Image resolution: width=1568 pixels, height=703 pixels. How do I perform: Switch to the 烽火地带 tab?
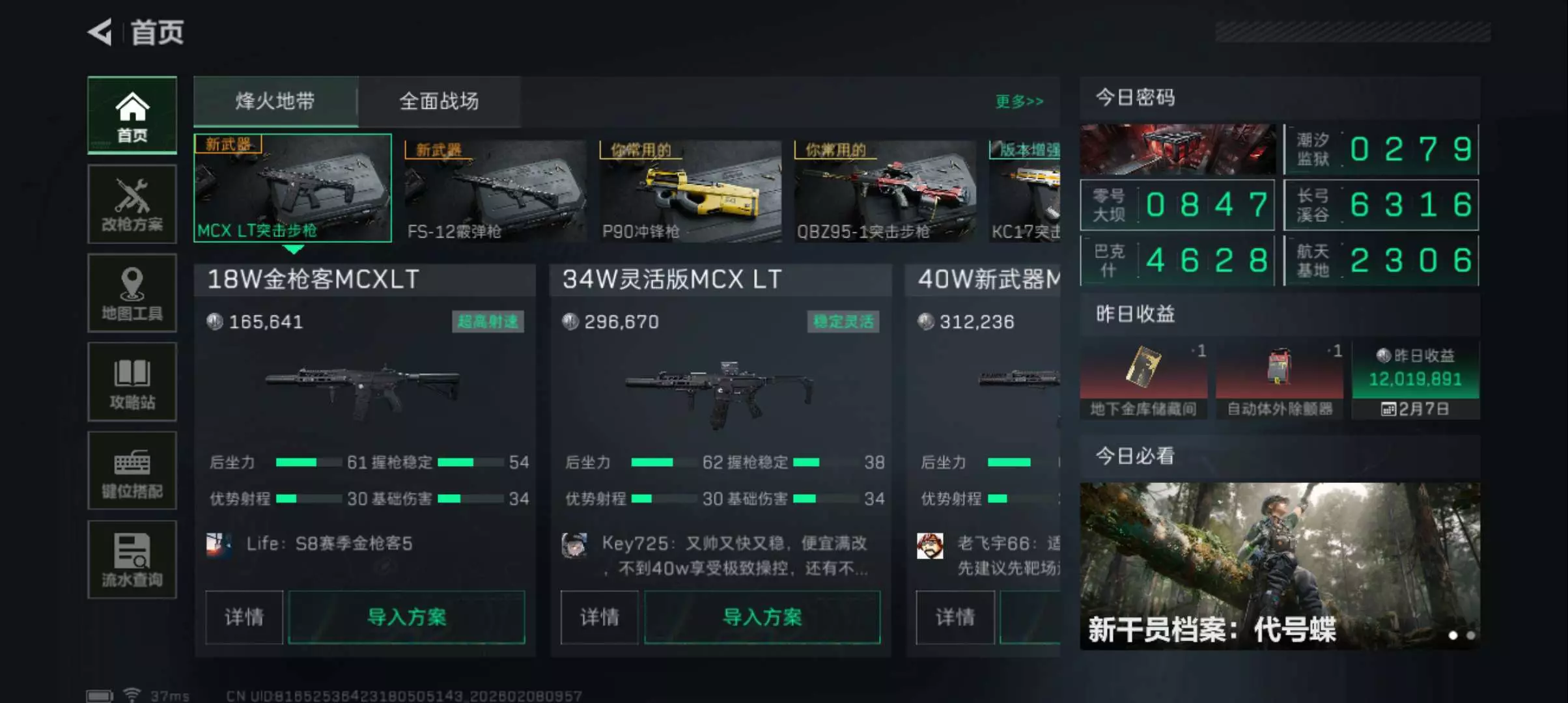[275, 101]
